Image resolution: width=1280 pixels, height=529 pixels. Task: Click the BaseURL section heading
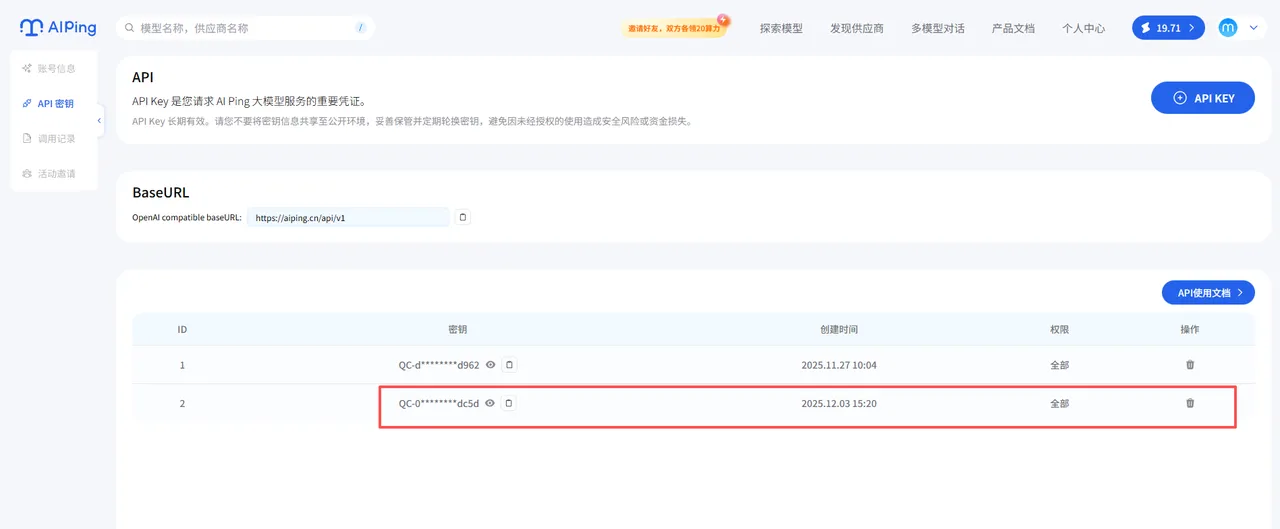click(x=161, y=192)
